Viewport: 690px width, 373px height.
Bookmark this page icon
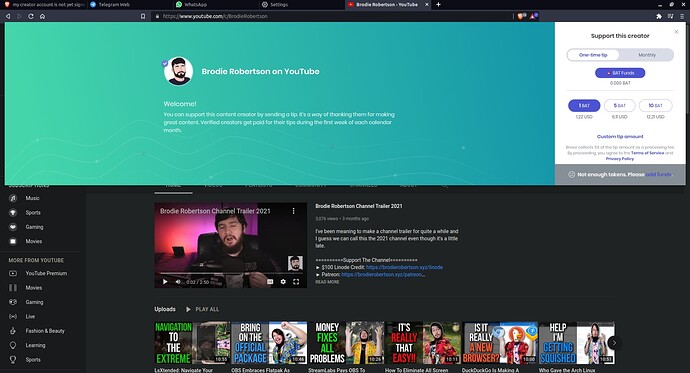click(143, 16)
